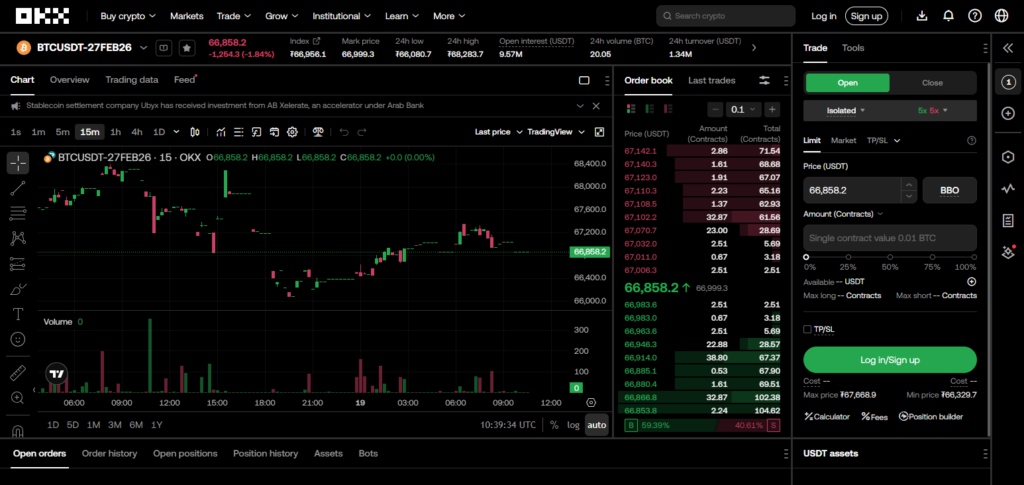Switch to the Trading data tab
This screenshot has width=1024, height=485.
pyautogui.click(x=132, y=80)
